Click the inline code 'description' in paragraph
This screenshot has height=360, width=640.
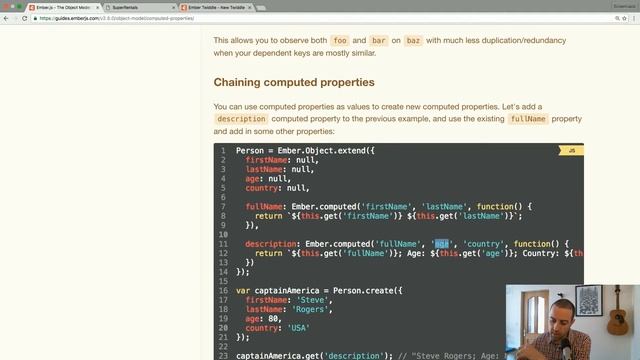[241, 119]
